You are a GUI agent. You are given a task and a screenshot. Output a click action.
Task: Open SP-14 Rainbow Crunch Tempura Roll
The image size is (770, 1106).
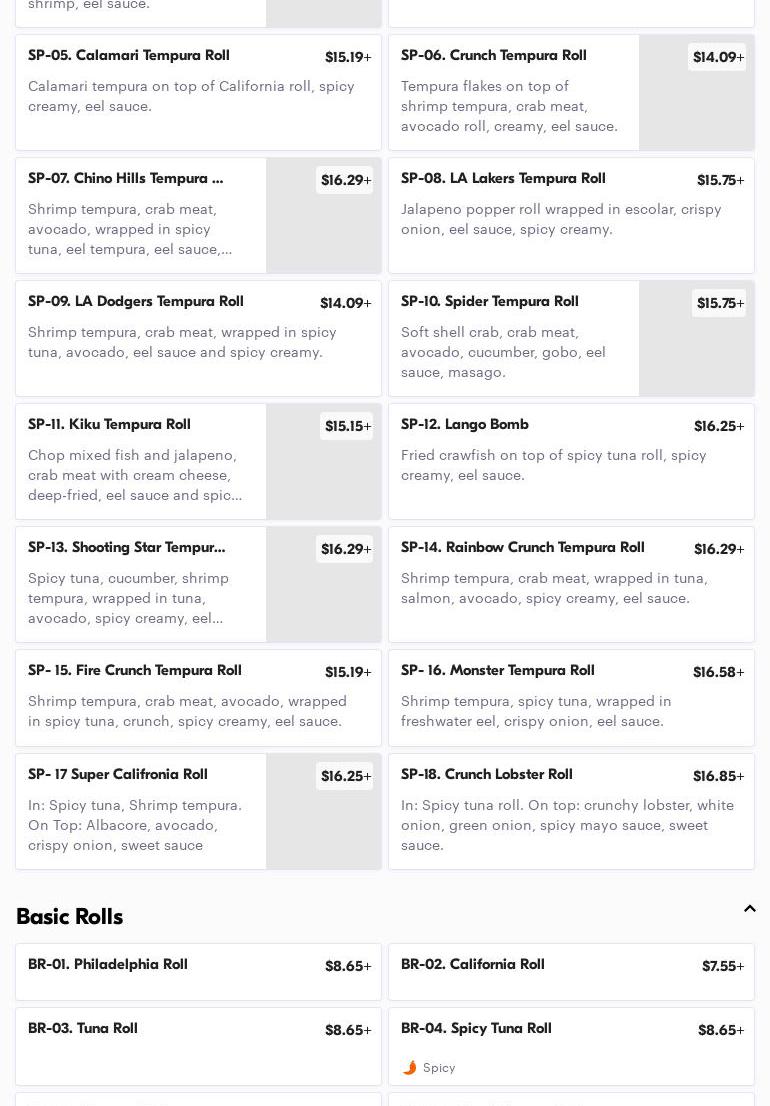[x=571, y=584]
